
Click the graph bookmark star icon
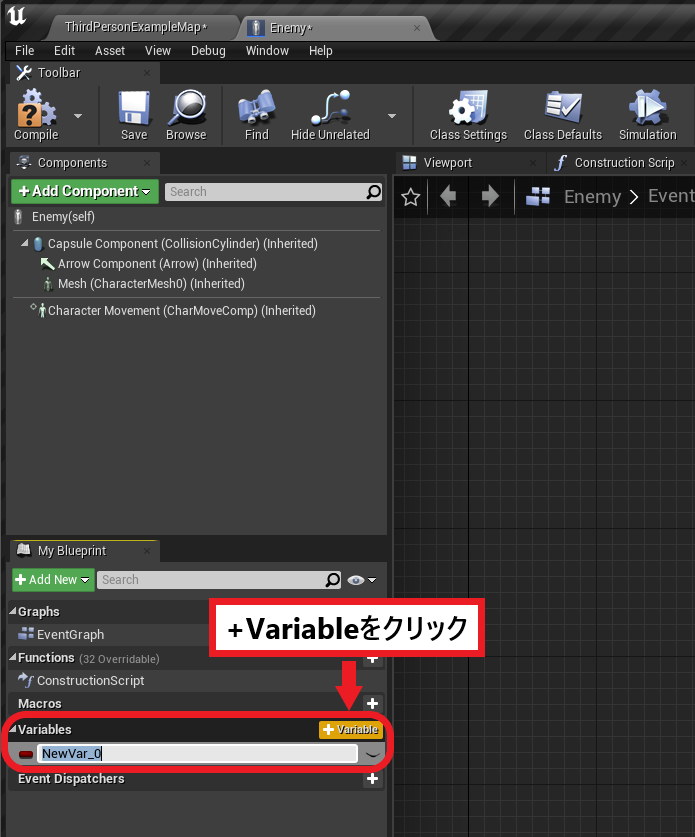point(410,197)
